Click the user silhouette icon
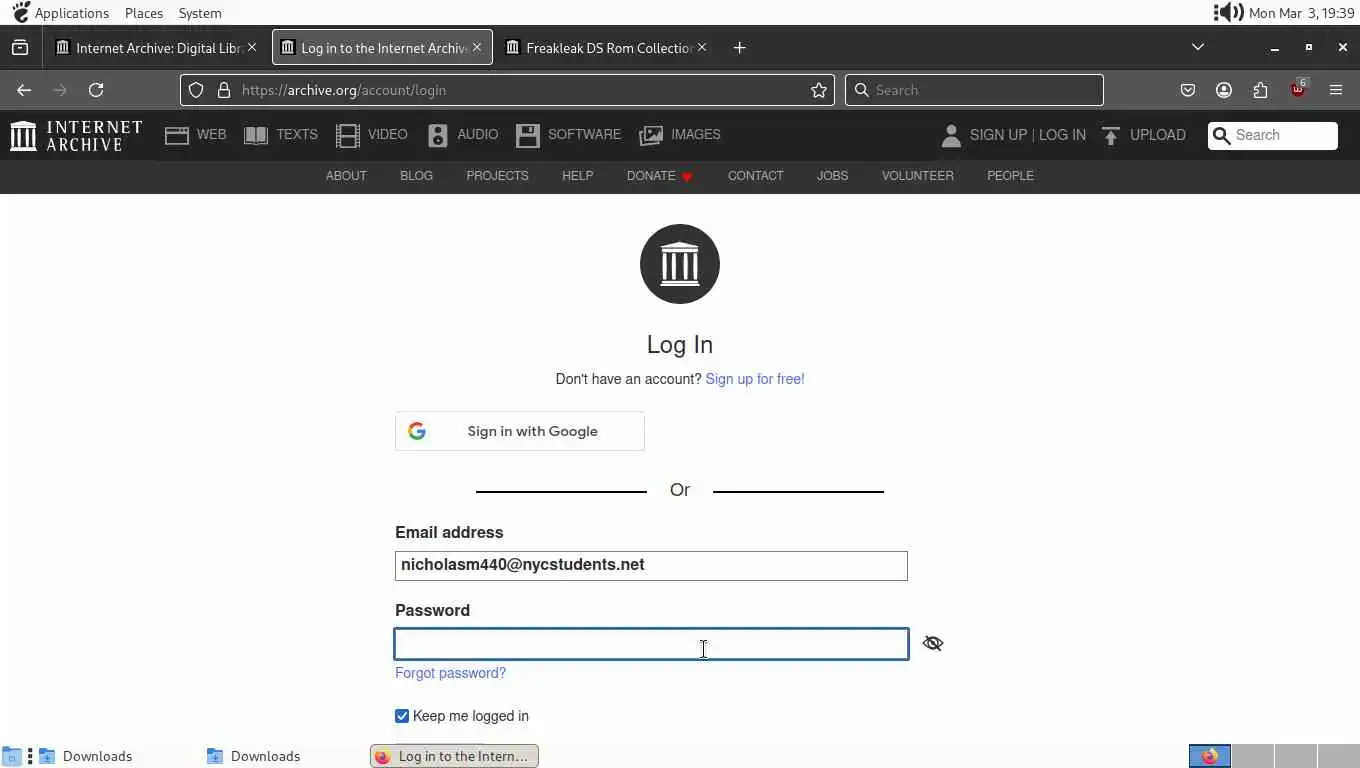This screenshot has height=768, width=1360. tap(951, 135)
